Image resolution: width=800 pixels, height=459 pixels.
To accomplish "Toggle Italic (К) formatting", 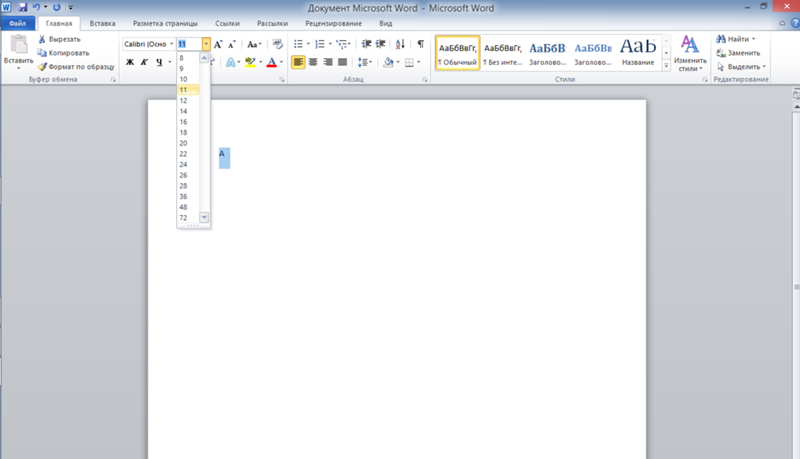I will click(x=144, y=62).
